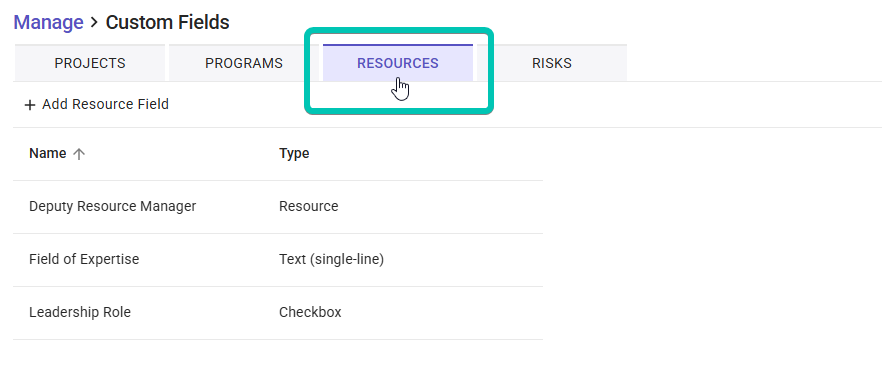Click the Type column header
Screen dimensions: 882x372
[294, 153]
